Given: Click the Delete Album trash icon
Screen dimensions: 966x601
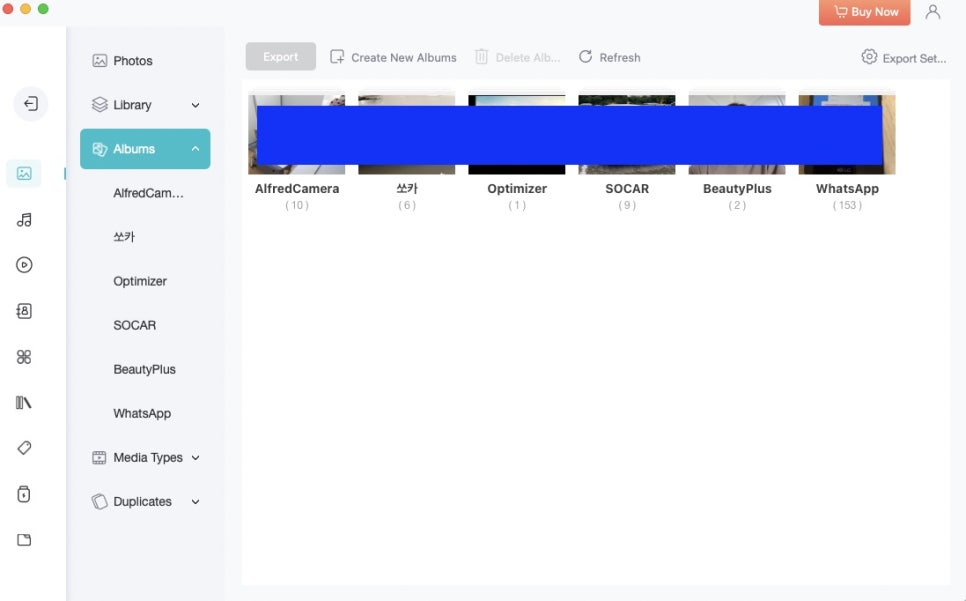Looking at the screenshot, I should (x=481, y=57).
